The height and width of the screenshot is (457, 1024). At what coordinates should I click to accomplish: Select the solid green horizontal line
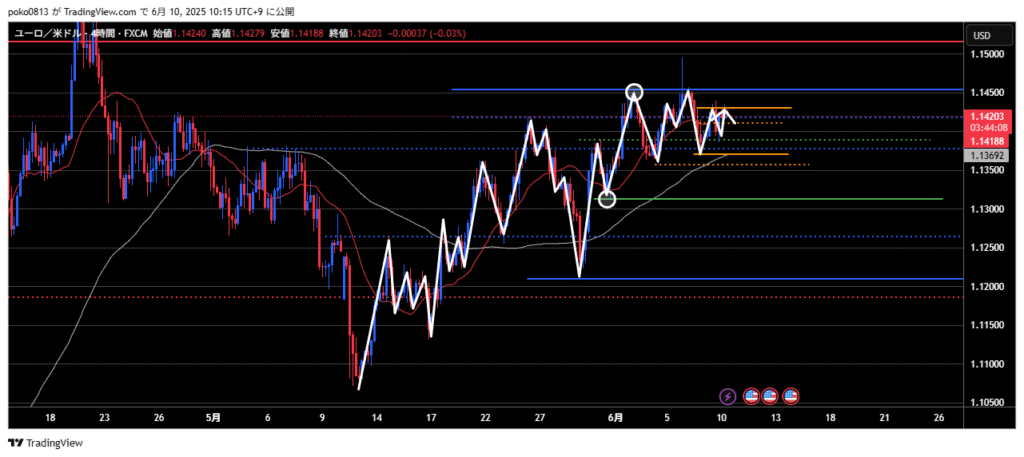800,199
